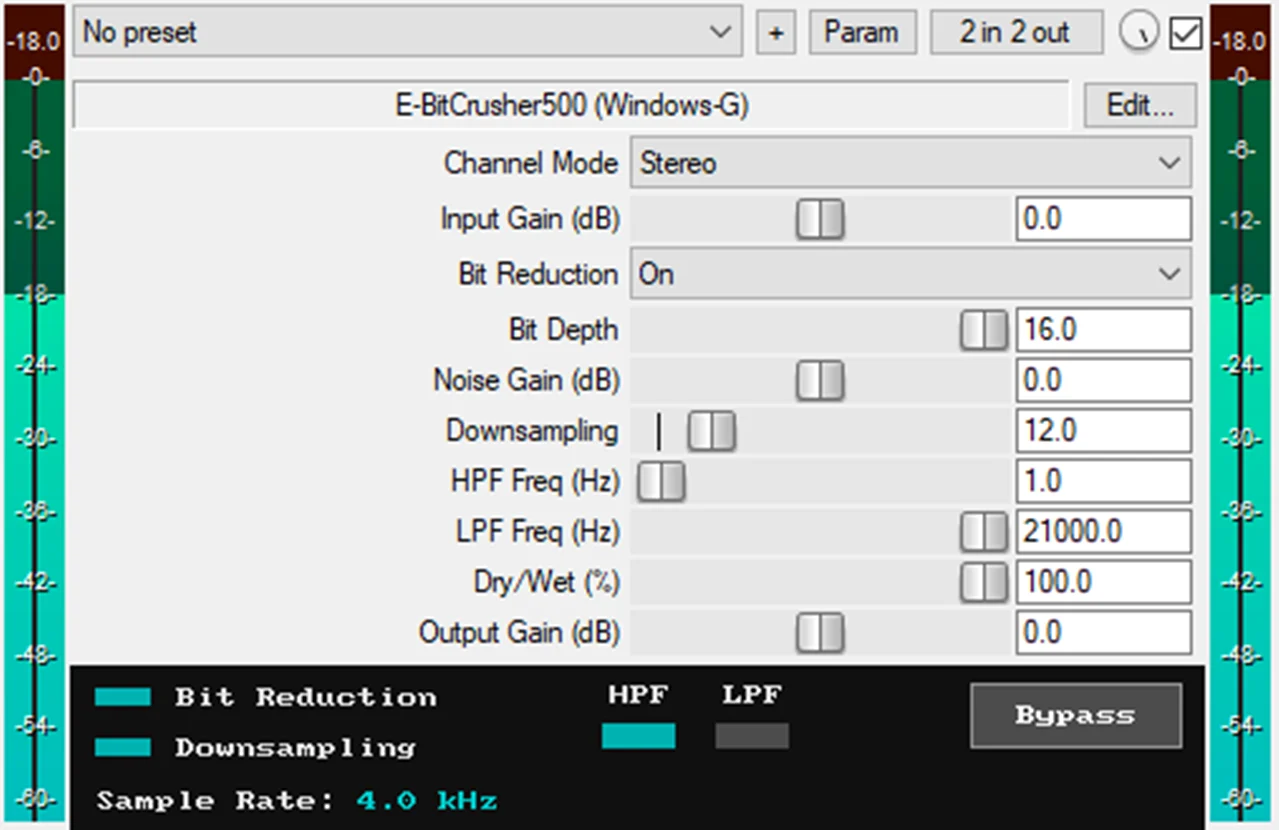The height and width of the screenshot is (830, 1279).
Task: Open the 2 in 2 out routing button
Action: [1016, 33]
